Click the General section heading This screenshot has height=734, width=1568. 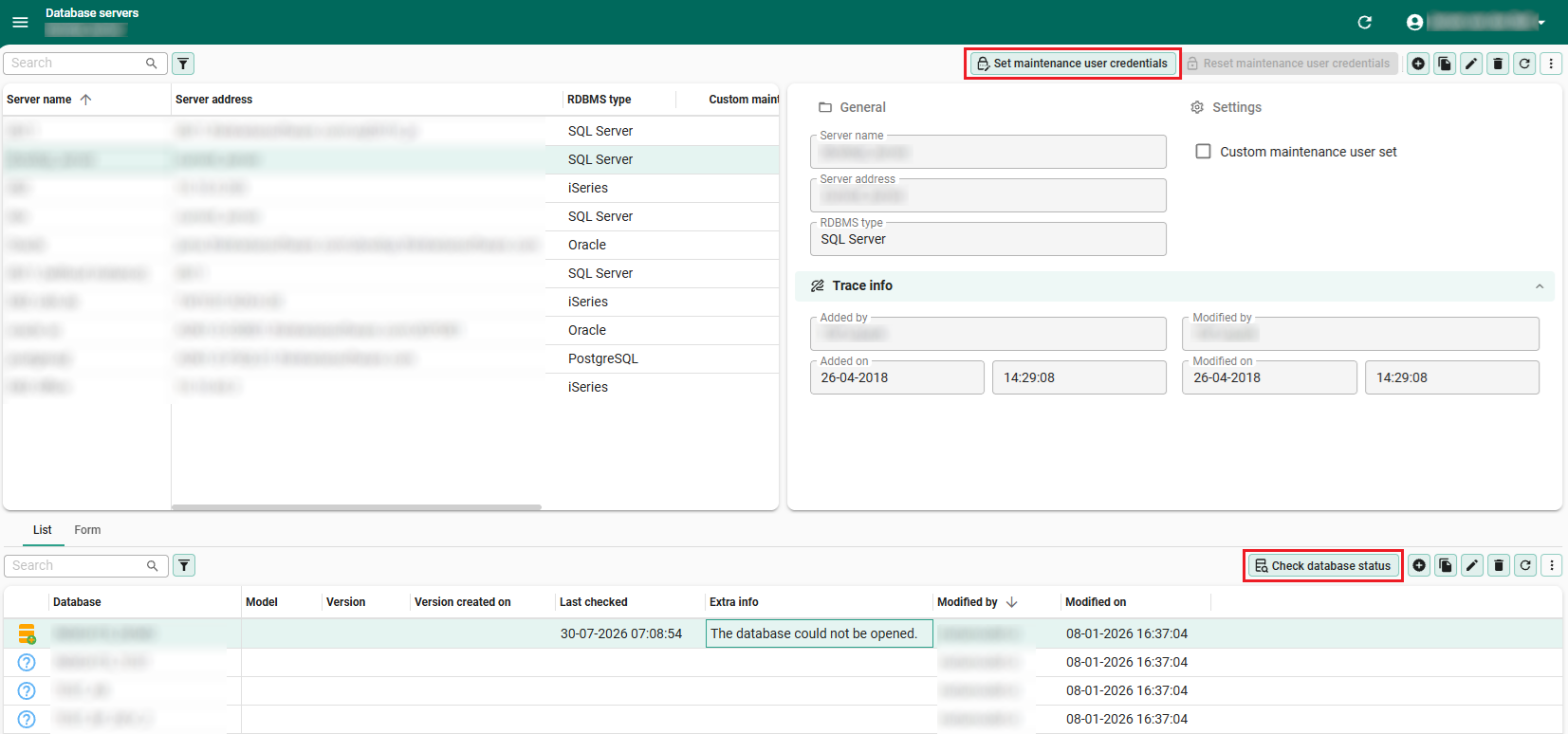[x=862, y=107]
